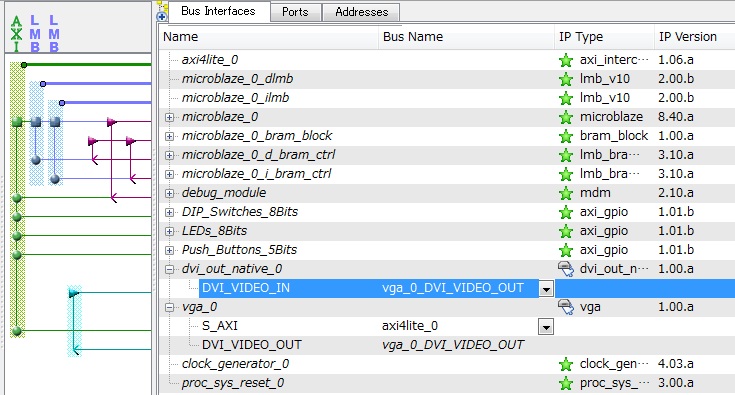Select the DVI_VIDEO_OUT interface row
Viewport: 735px width, 395px height.
pyautogui.click(x=447, y=345)
